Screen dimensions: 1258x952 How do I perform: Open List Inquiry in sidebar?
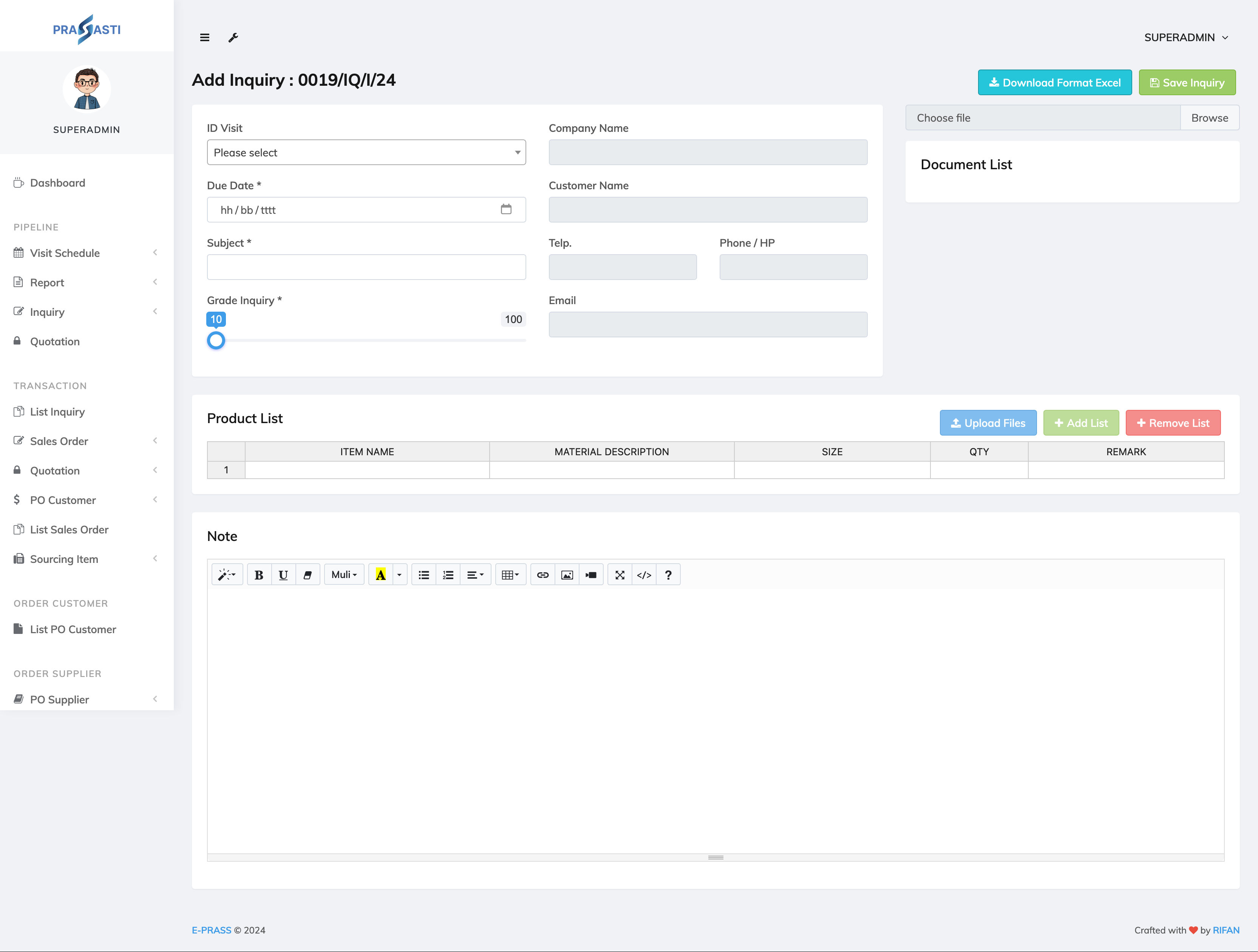tap(57, 412)
